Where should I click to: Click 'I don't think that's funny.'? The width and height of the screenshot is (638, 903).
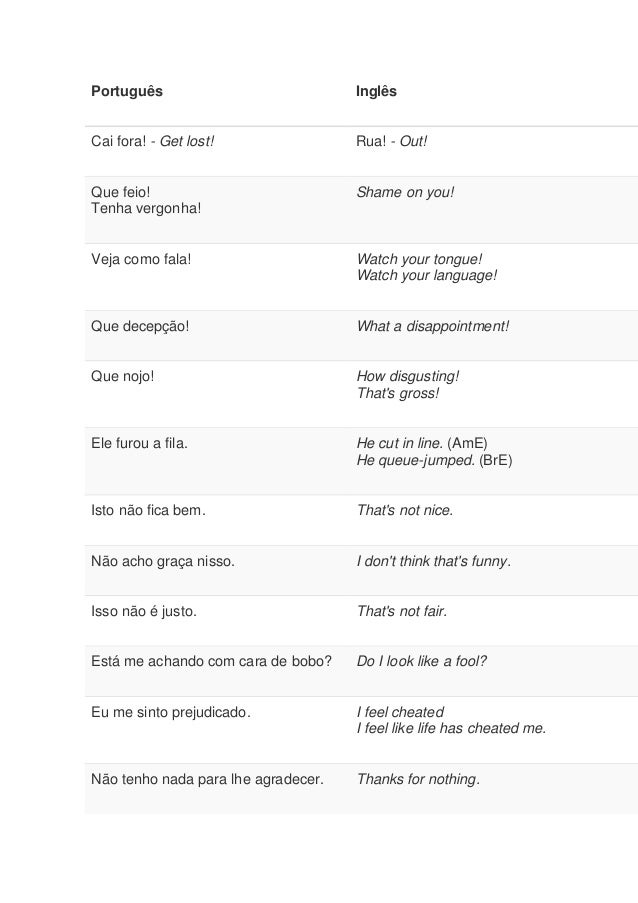click(x=434, y=561)
